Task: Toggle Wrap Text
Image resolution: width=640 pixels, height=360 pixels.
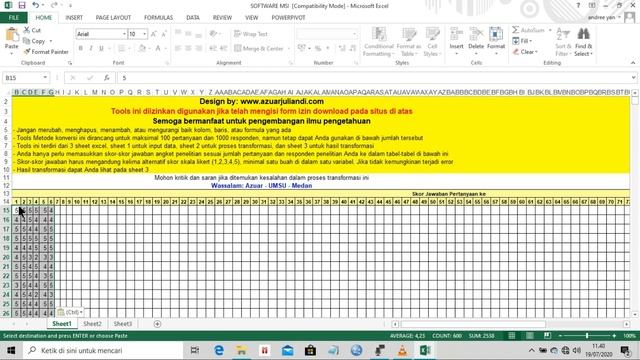Action: tap(251, 34)
